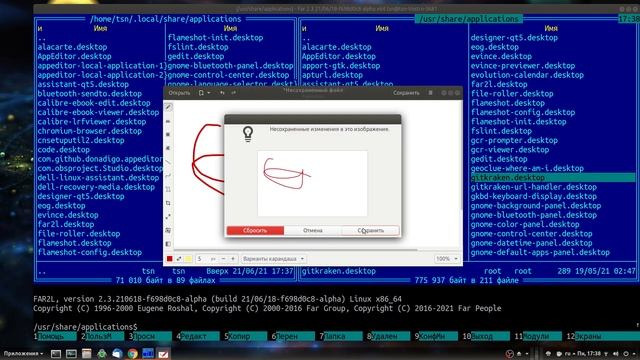The height and width of the screenshot is (360, 640).
Task: Select 'far2l.desktop' in the right panel
Action: pyautogui.click(x=499, y=84)
